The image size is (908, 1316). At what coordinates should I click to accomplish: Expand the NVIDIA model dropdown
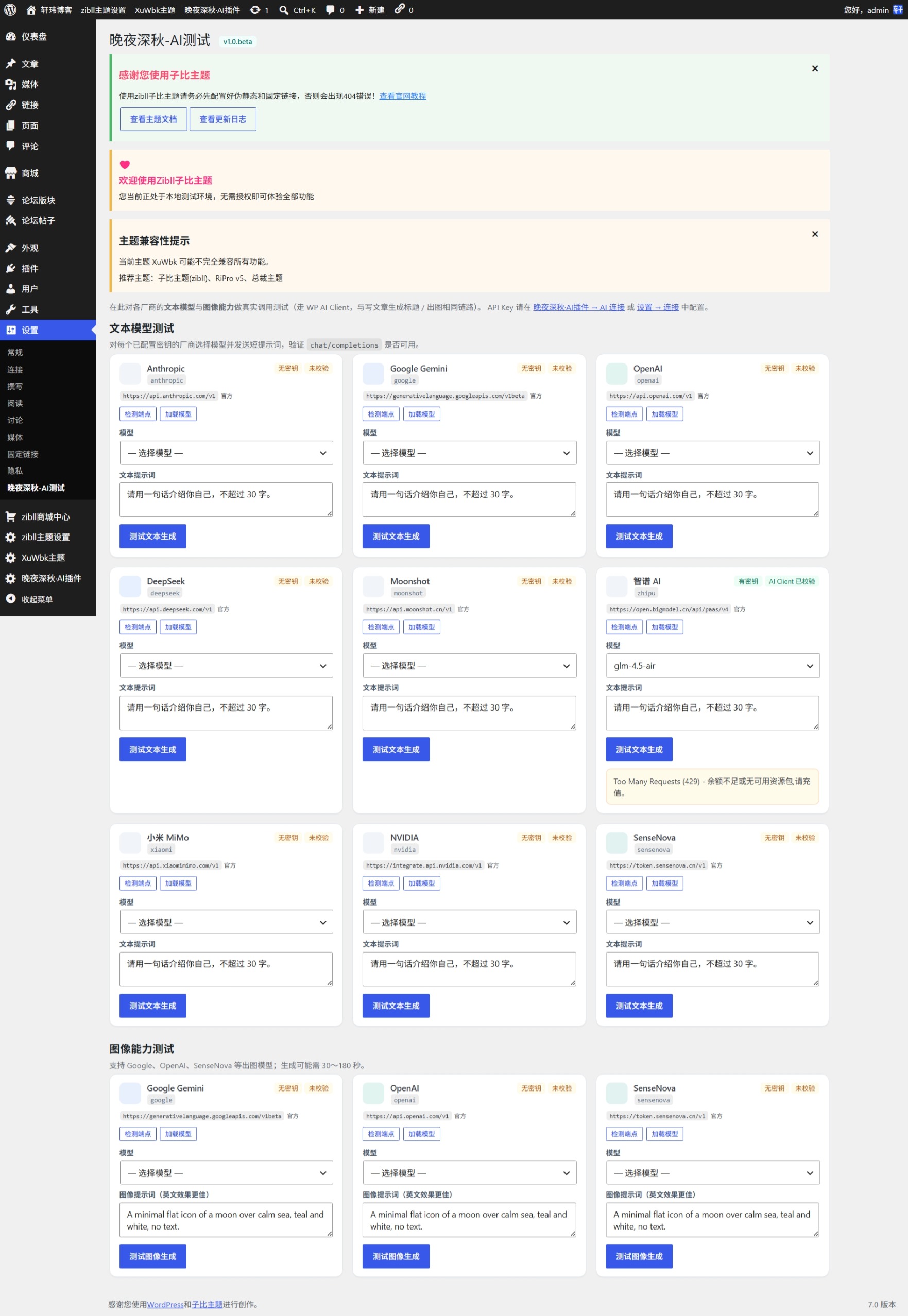[x=469, y=922]
